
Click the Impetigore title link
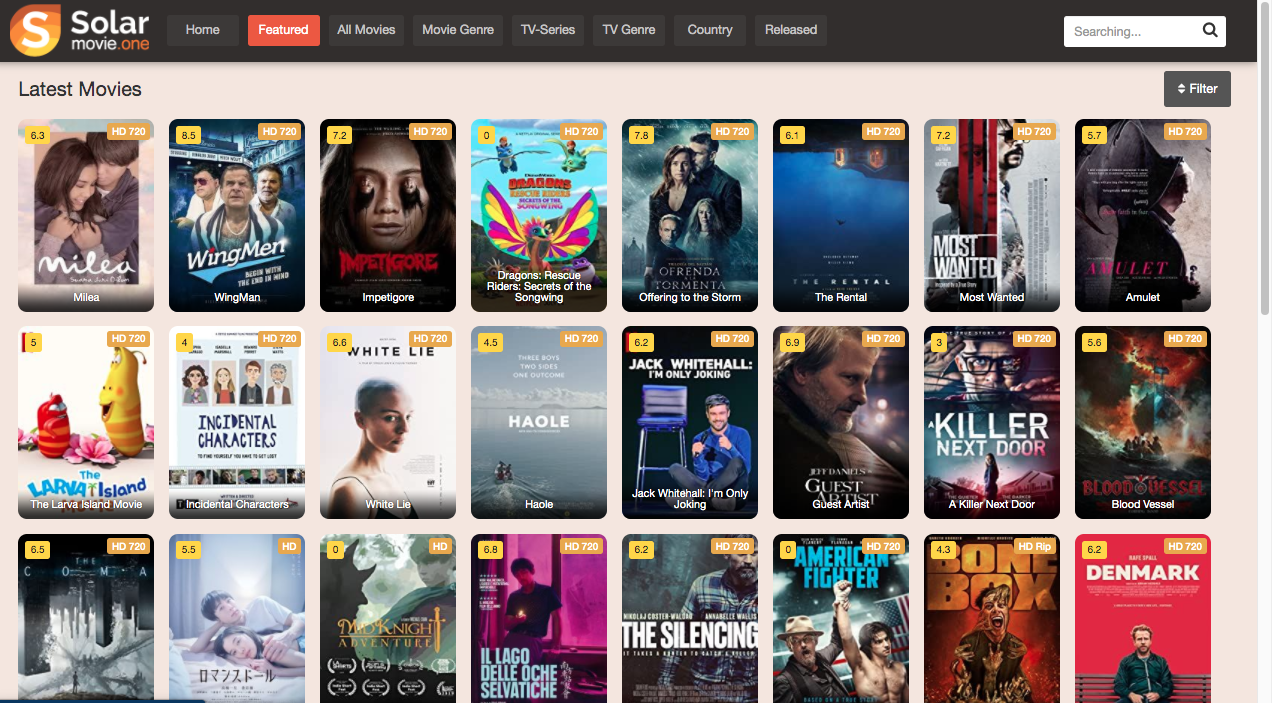coord(388,297)
